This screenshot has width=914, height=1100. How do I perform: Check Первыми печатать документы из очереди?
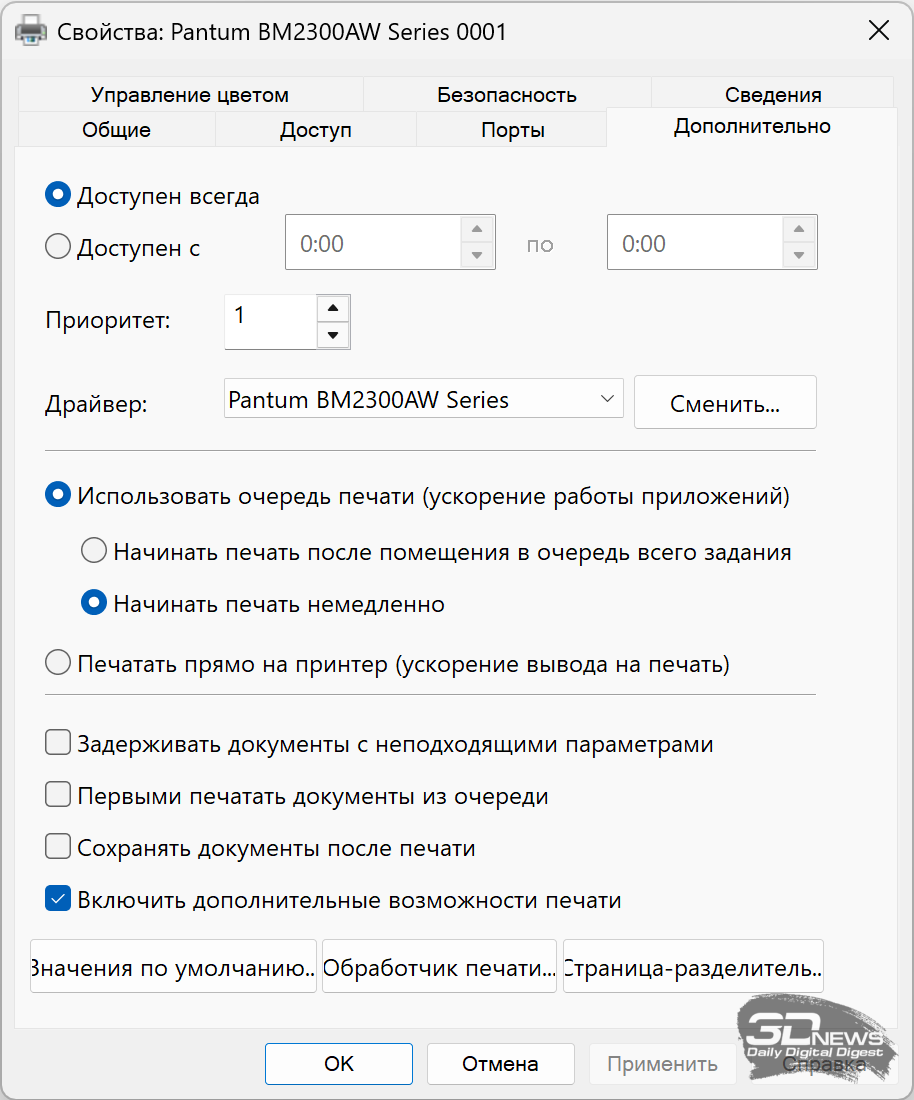tap(59, 796)
